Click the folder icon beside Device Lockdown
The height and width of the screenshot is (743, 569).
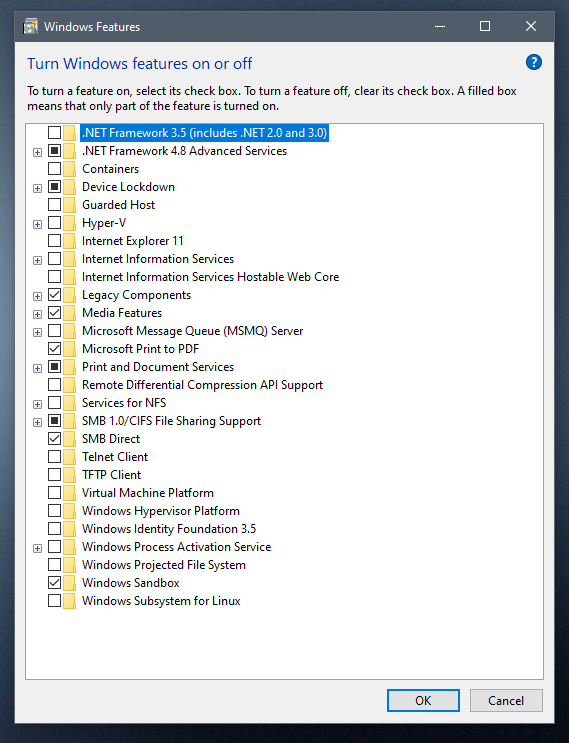tap(69, 187)
